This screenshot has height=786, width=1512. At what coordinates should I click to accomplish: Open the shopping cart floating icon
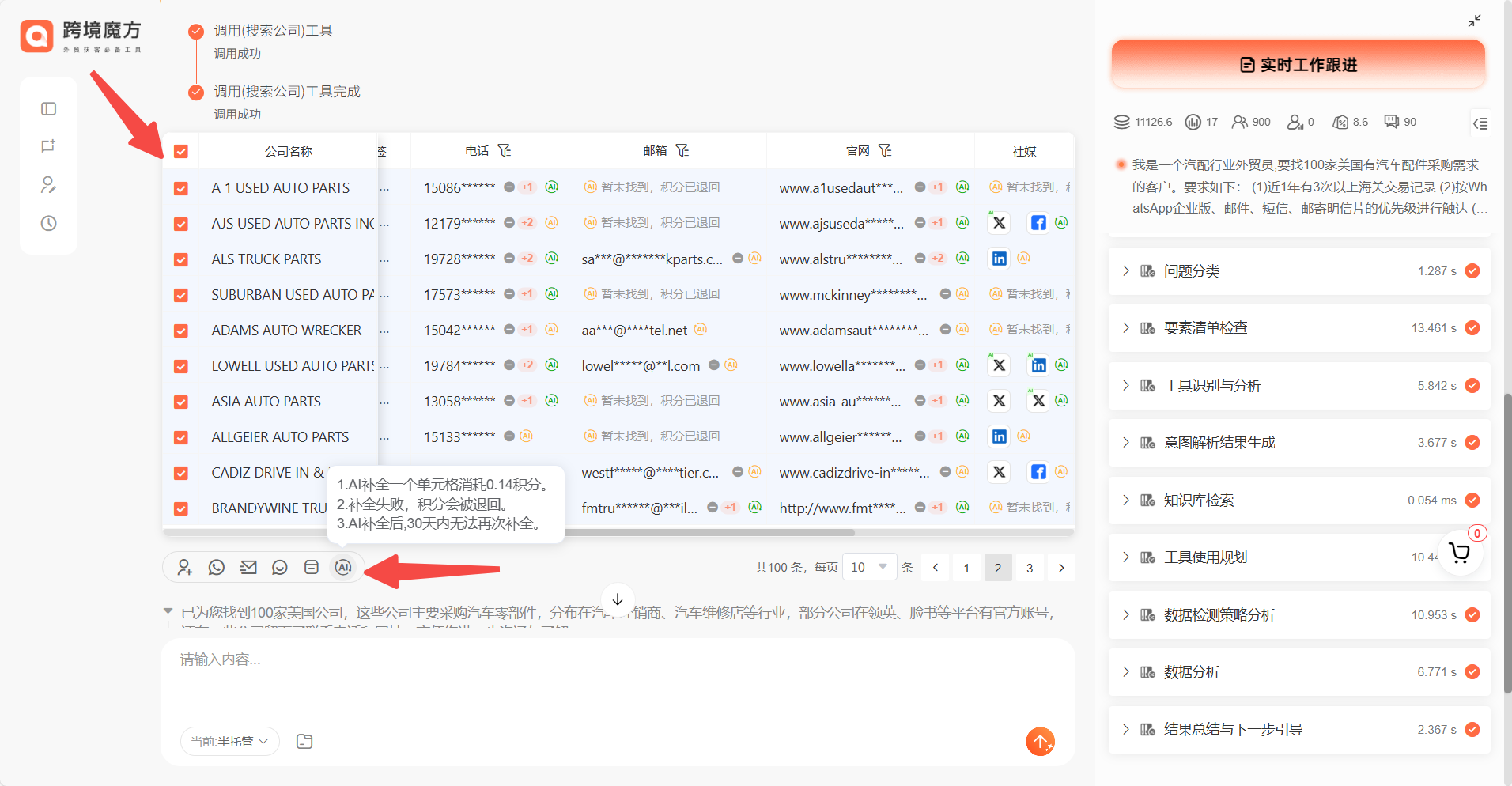point(1459,553)
